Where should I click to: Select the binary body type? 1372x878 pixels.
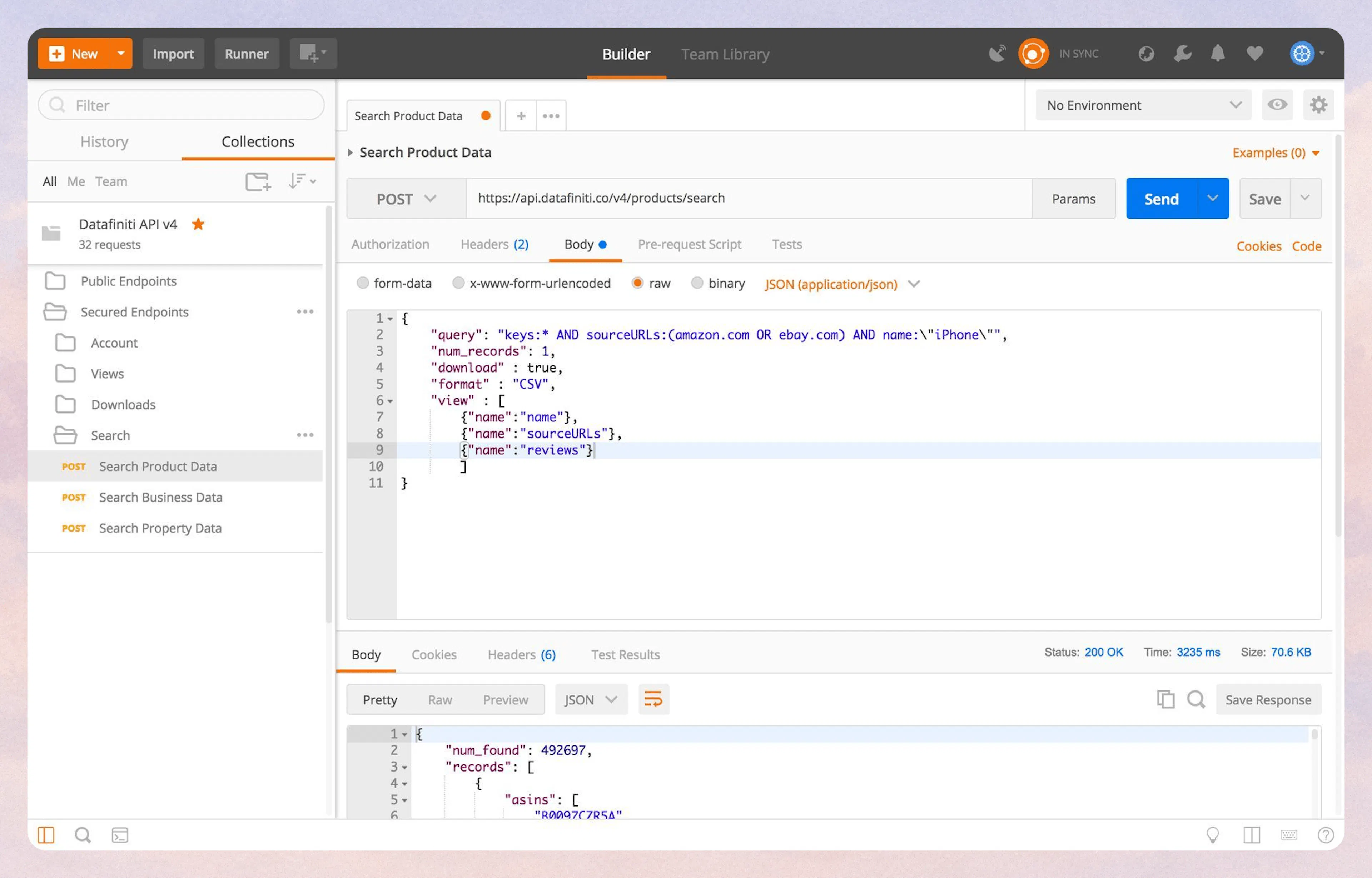697,283
